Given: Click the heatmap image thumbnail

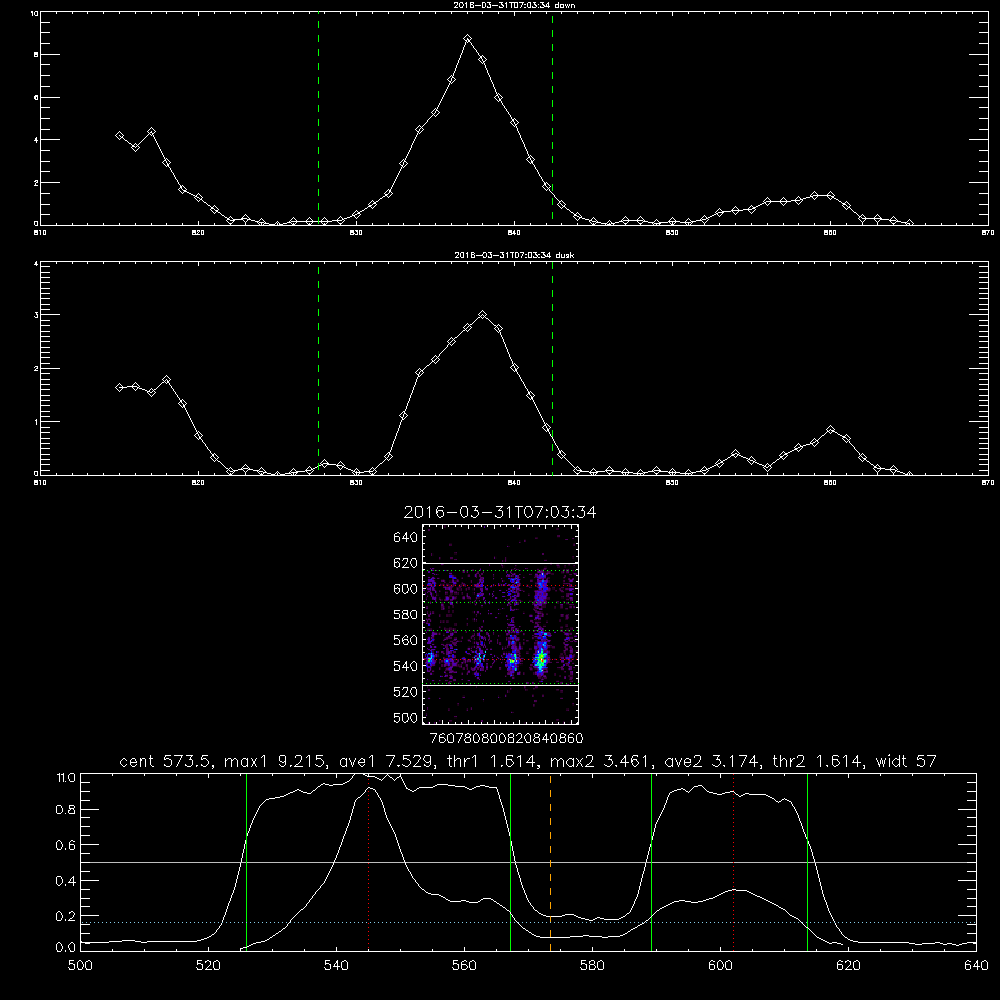Looking at the screenshot, I should click(501, 624).
